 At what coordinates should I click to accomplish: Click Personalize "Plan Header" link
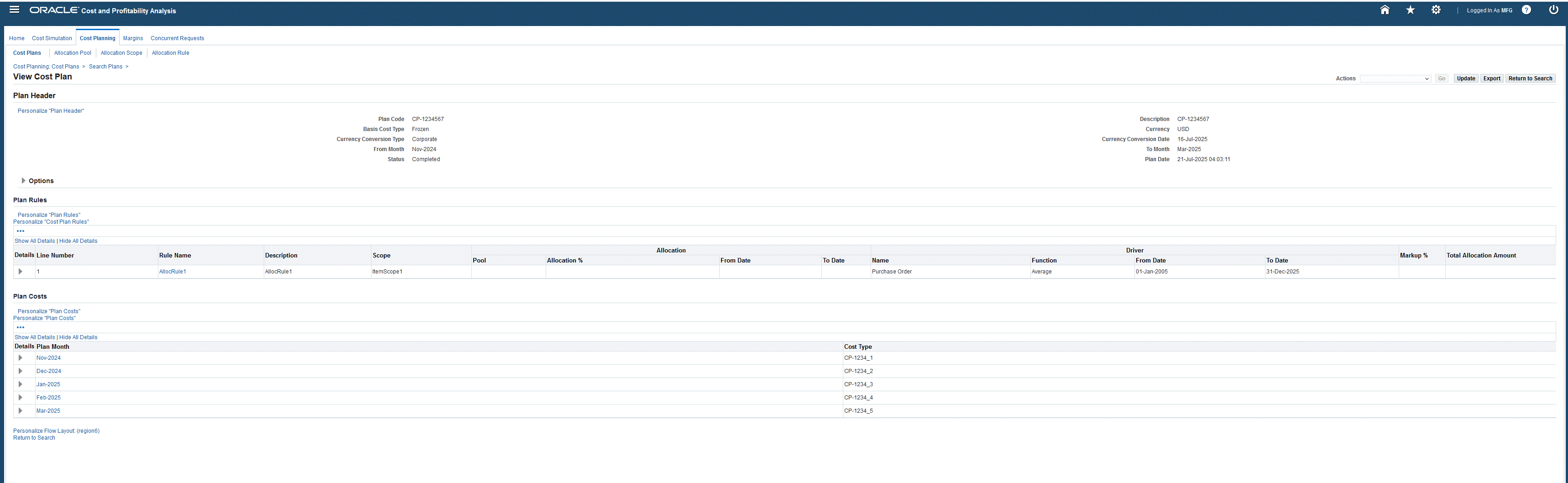click(x=51, y=111)
